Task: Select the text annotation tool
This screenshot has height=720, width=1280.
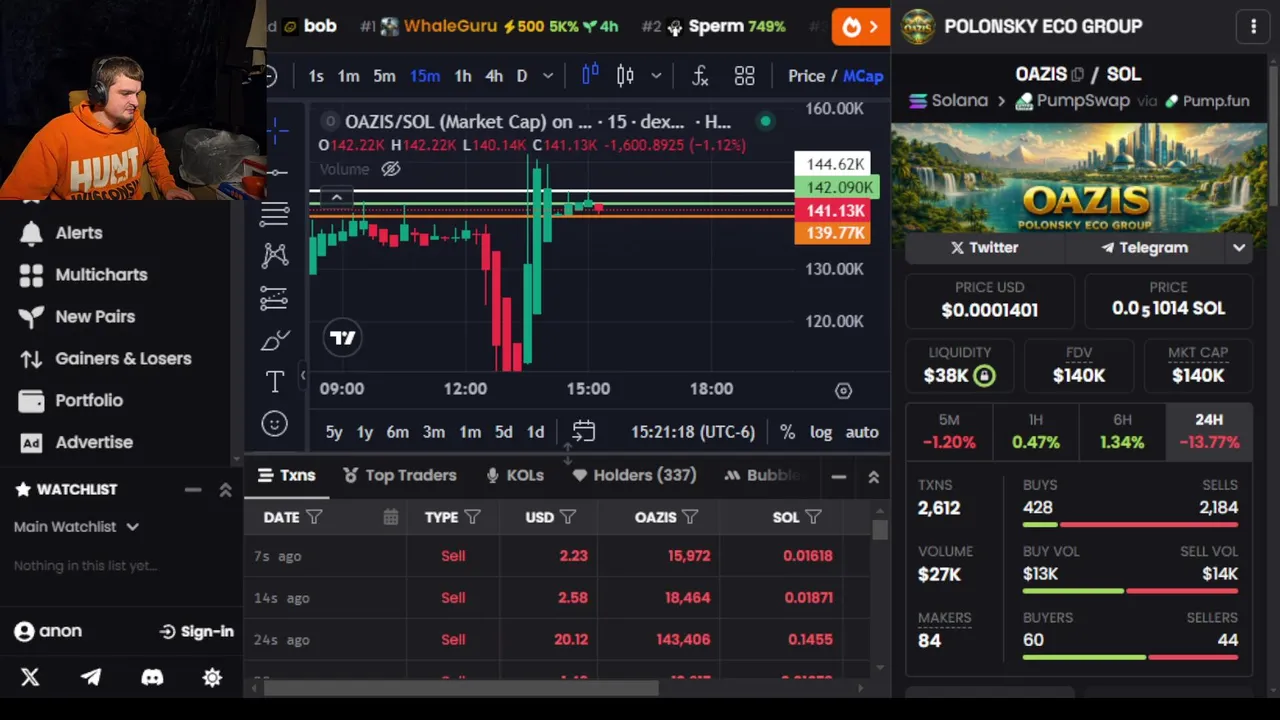Action: (275, 382)
